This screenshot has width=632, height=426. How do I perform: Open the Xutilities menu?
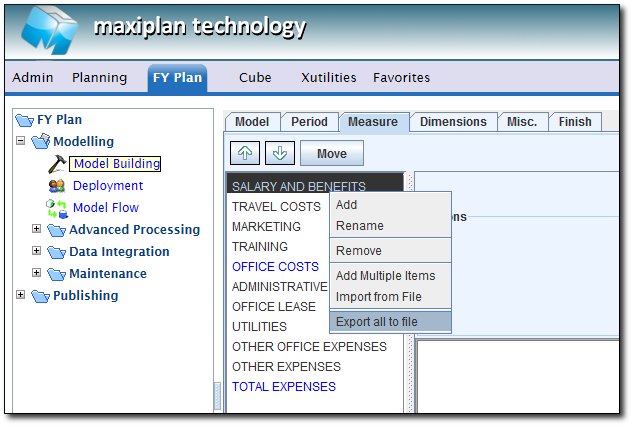tap(328, 77)
